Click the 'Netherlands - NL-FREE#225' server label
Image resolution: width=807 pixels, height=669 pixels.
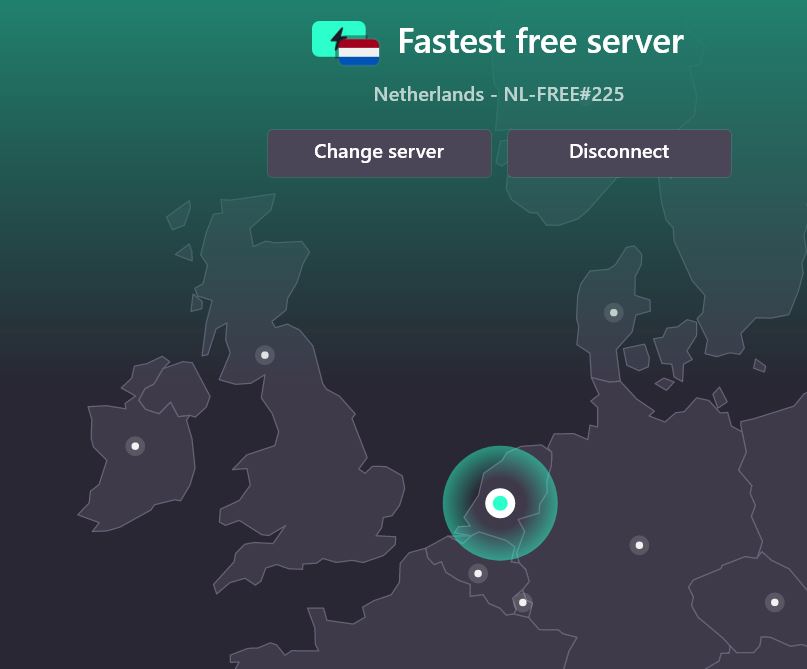click(499, 94)
